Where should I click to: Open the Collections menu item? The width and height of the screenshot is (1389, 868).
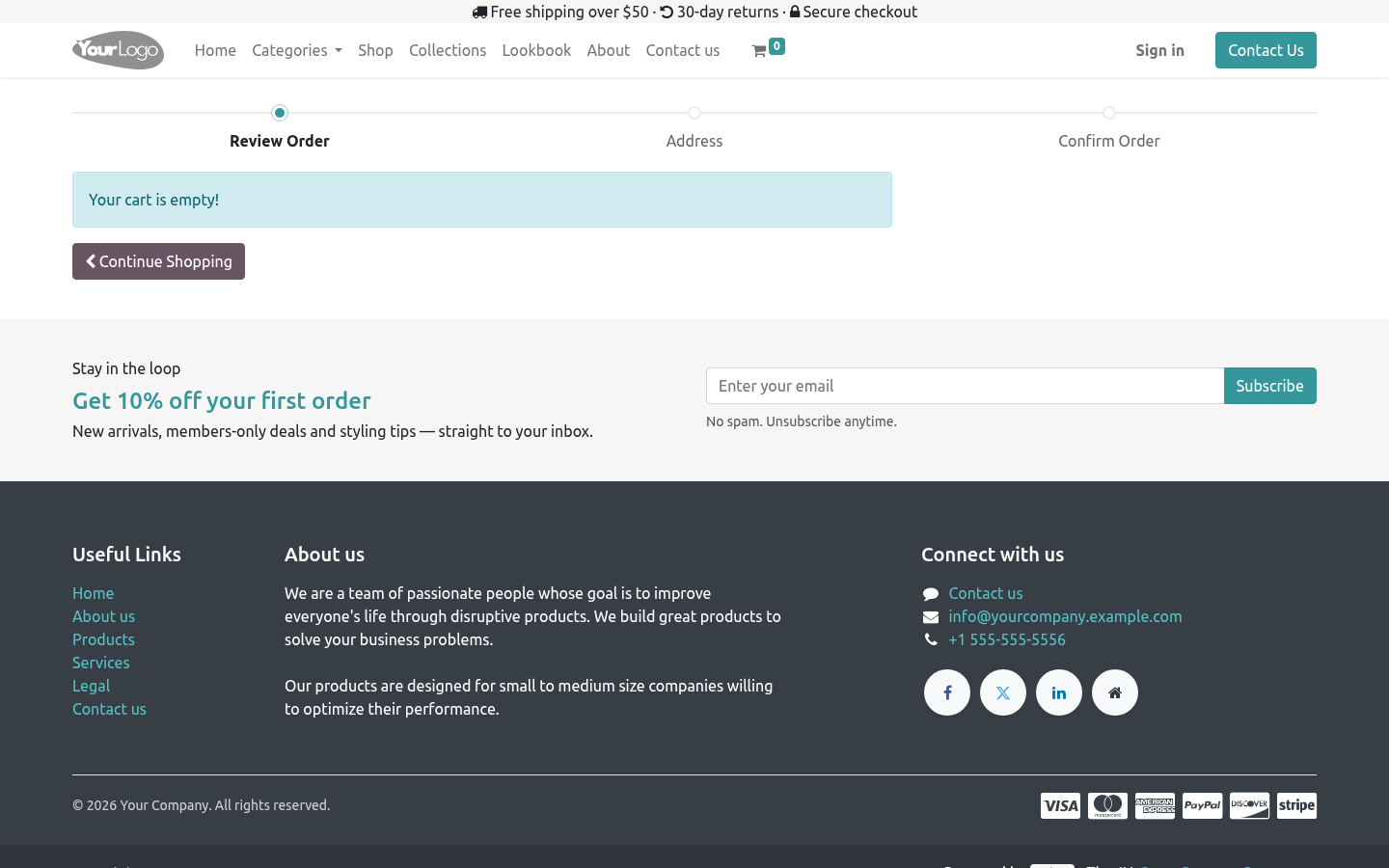pyautogui.click(x=448, y=50)
